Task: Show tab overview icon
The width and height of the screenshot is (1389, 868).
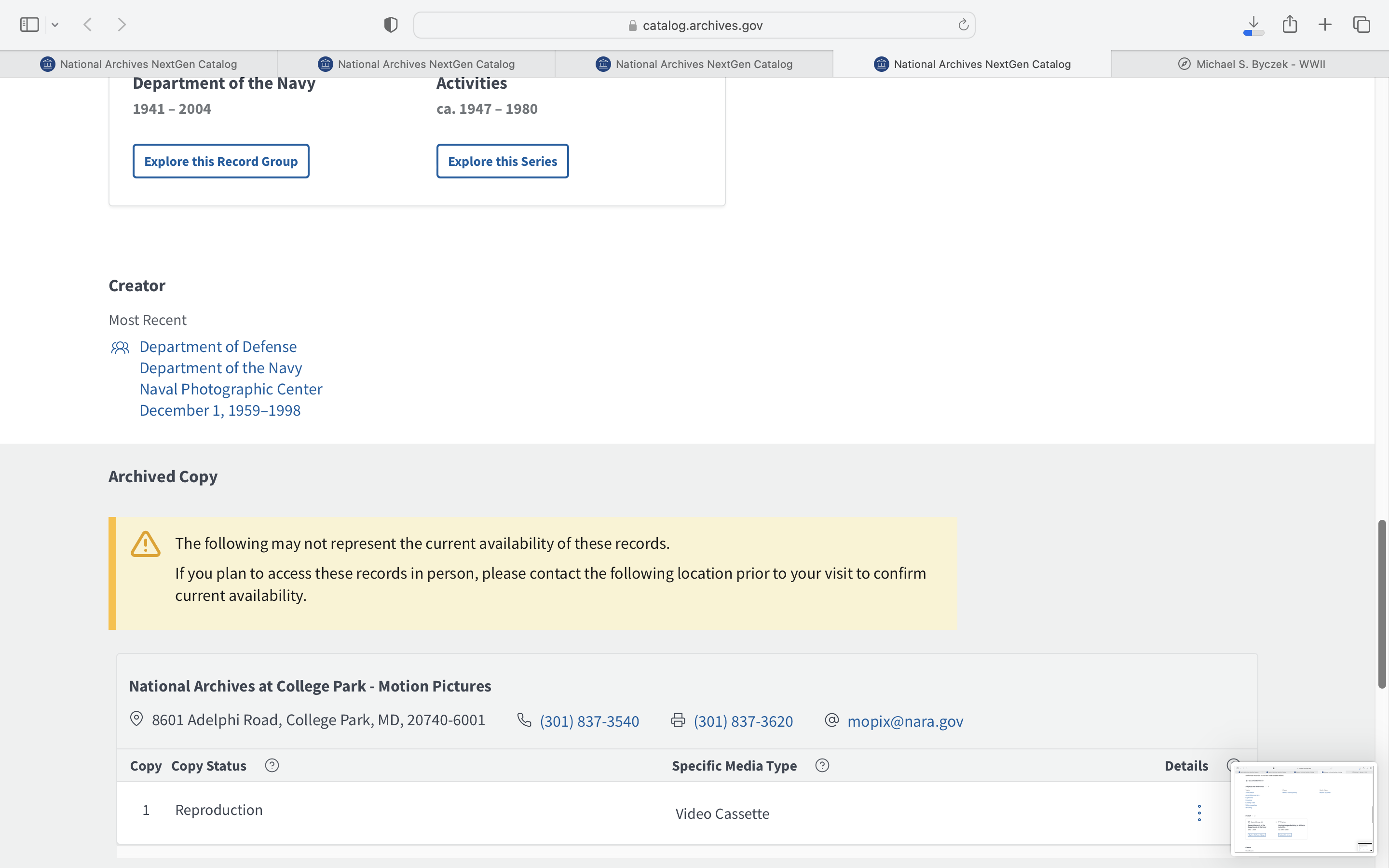Action: (x=1362, y=25)
